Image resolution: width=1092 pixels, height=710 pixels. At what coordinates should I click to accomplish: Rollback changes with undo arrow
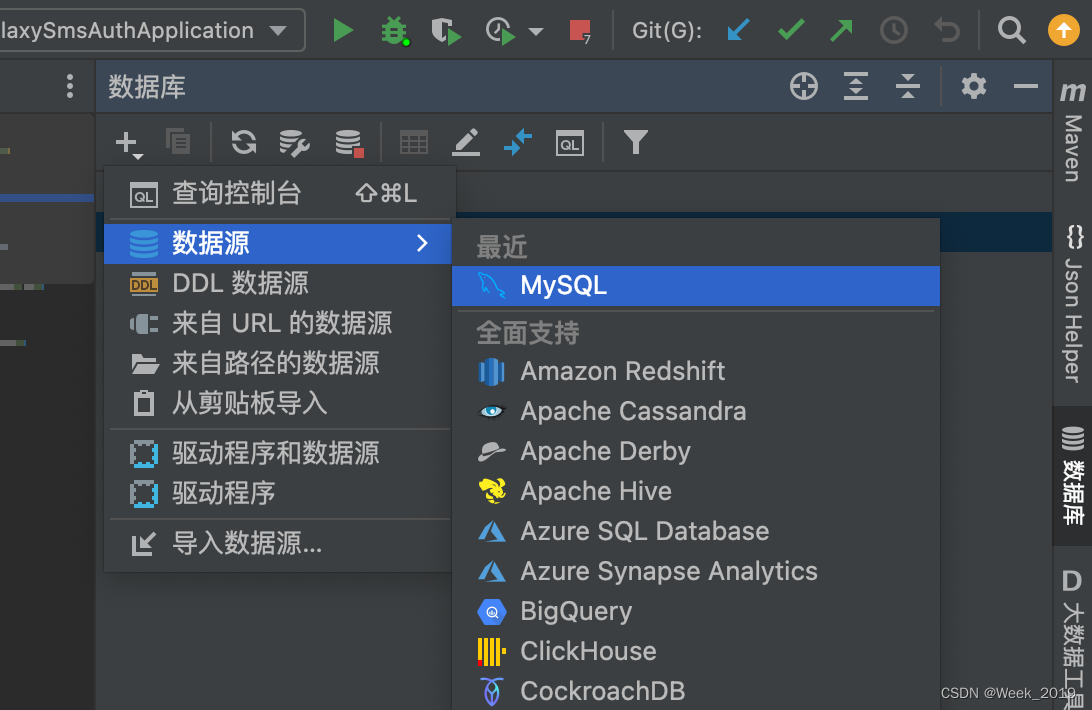(947, 31)
